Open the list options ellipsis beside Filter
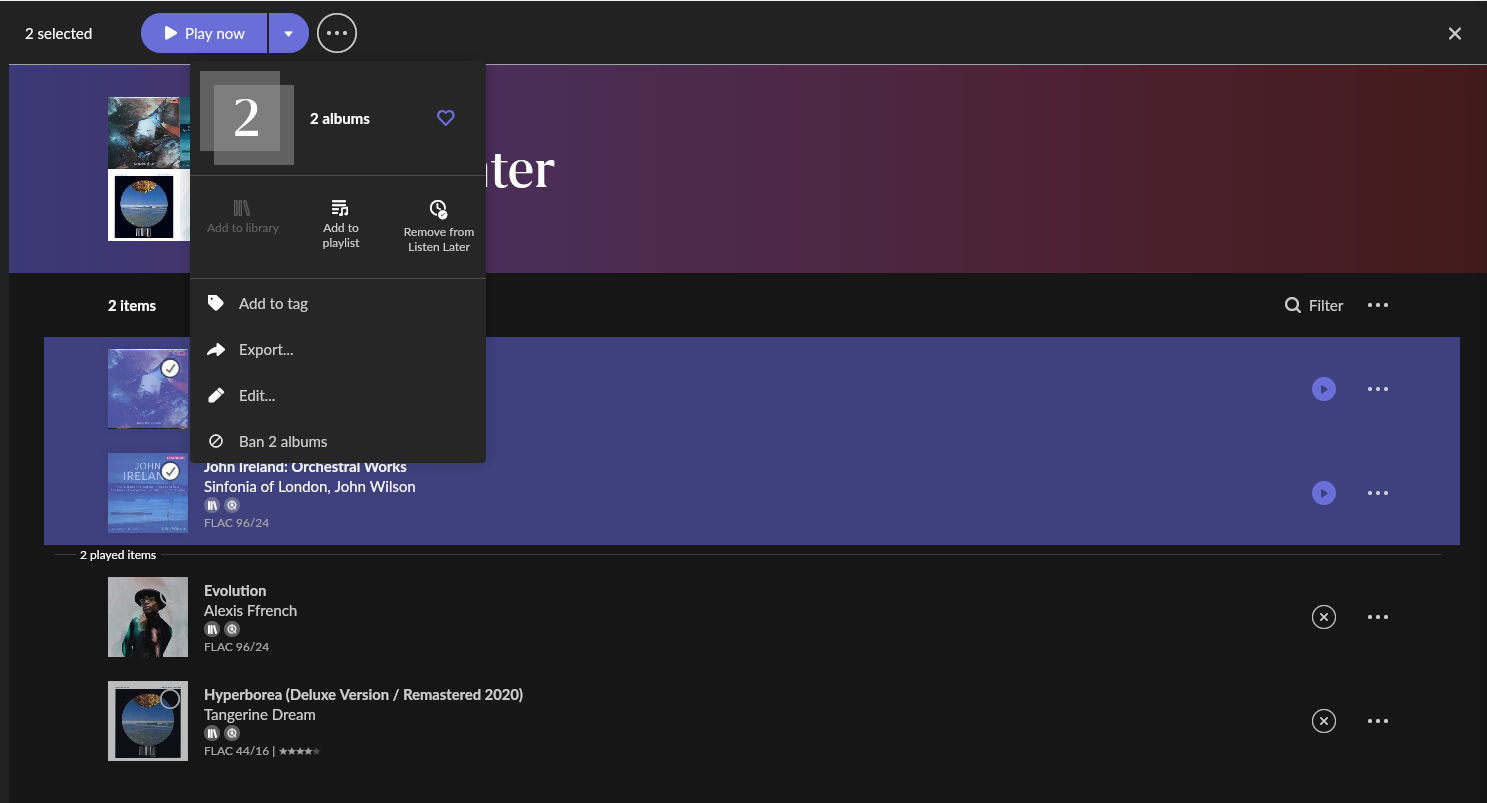This screenshot has width=1487, height=803. (x=1377, y=305)
